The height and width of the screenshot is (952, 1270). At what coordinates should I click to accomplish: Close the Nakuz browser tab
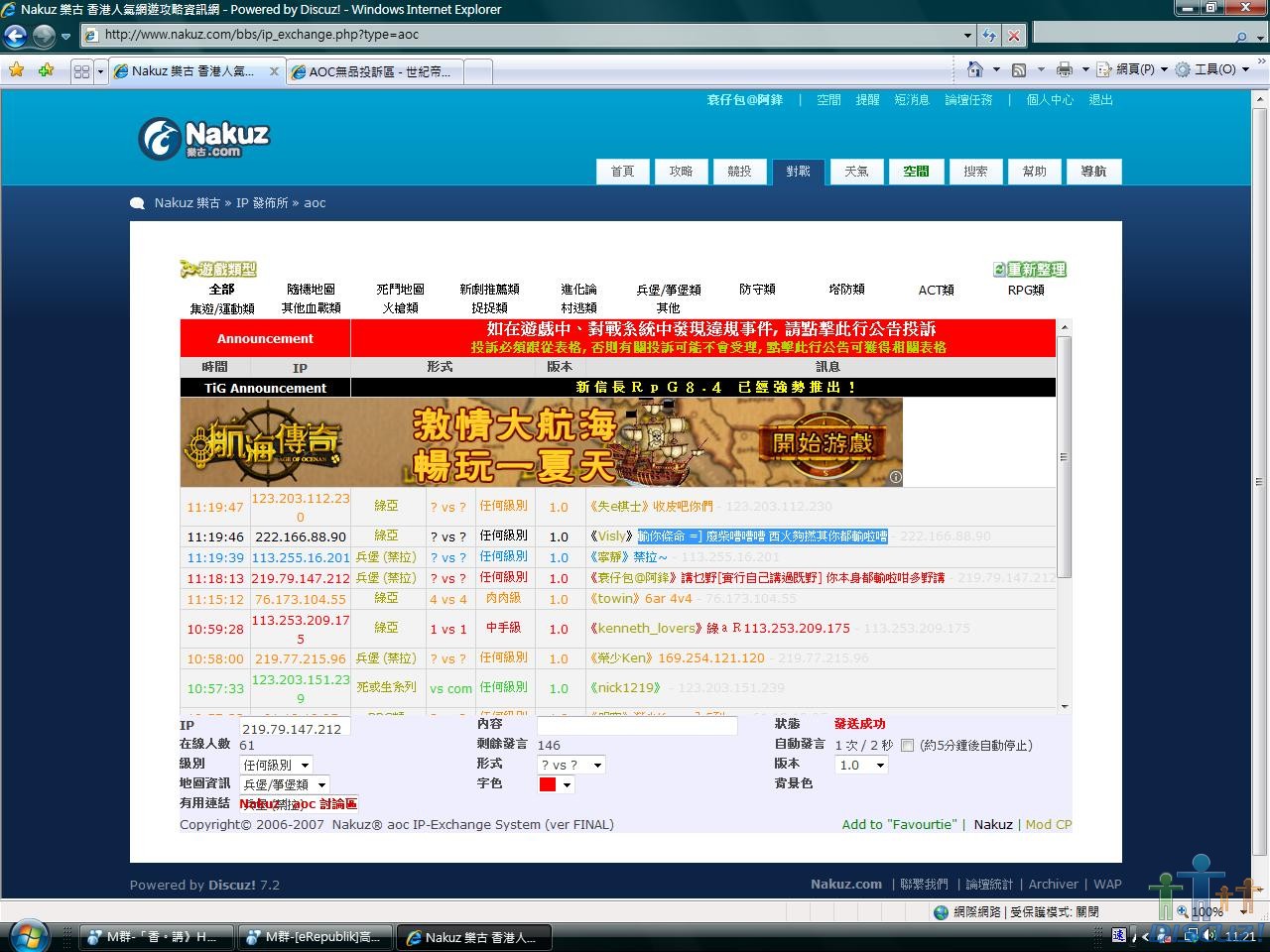(274, 71)
